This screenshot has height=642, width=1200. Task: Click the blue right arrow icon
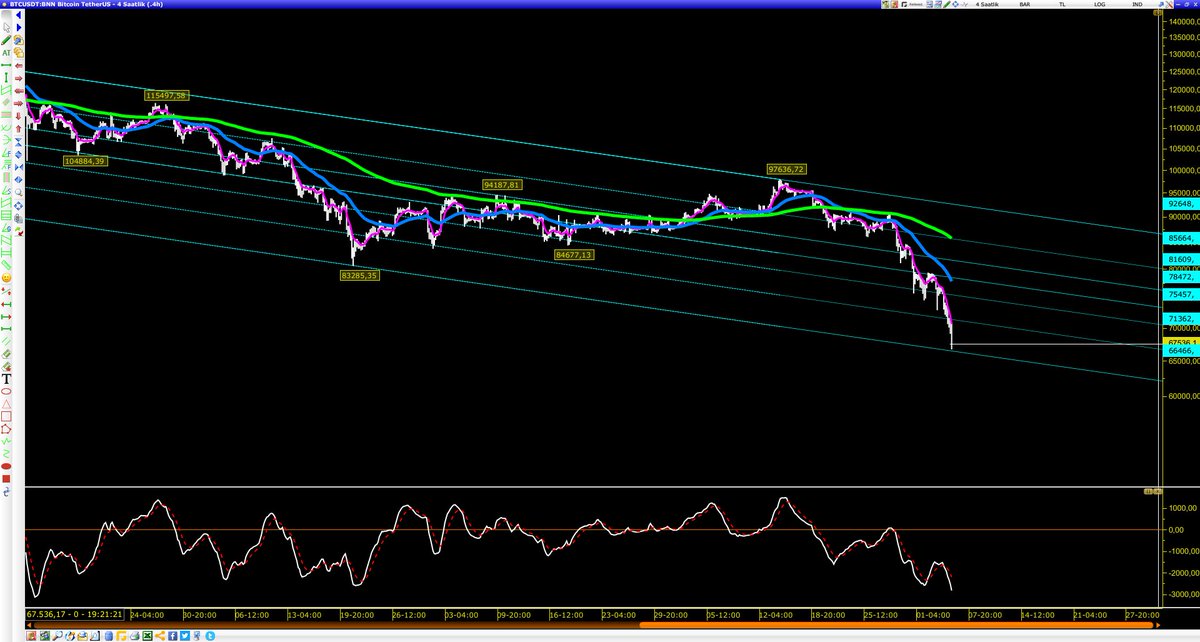pos(18,27)
